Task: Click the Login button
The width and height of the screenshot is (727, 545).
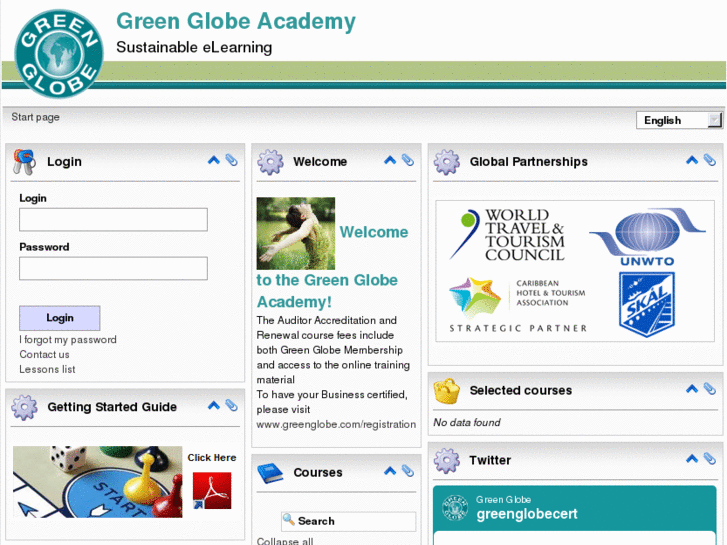Action: tap(59, 318)
